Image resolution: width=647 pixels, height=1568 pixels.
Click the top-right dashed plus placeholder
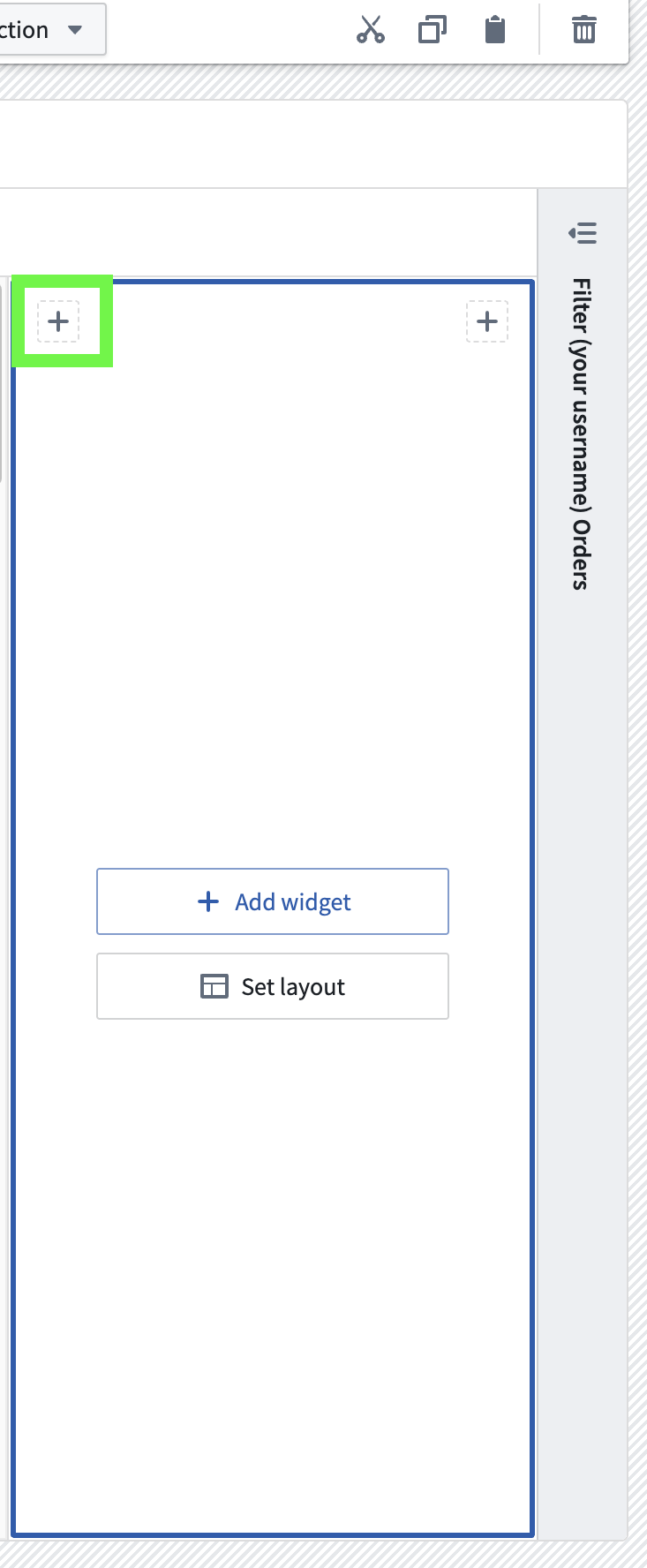click(486, 321)
